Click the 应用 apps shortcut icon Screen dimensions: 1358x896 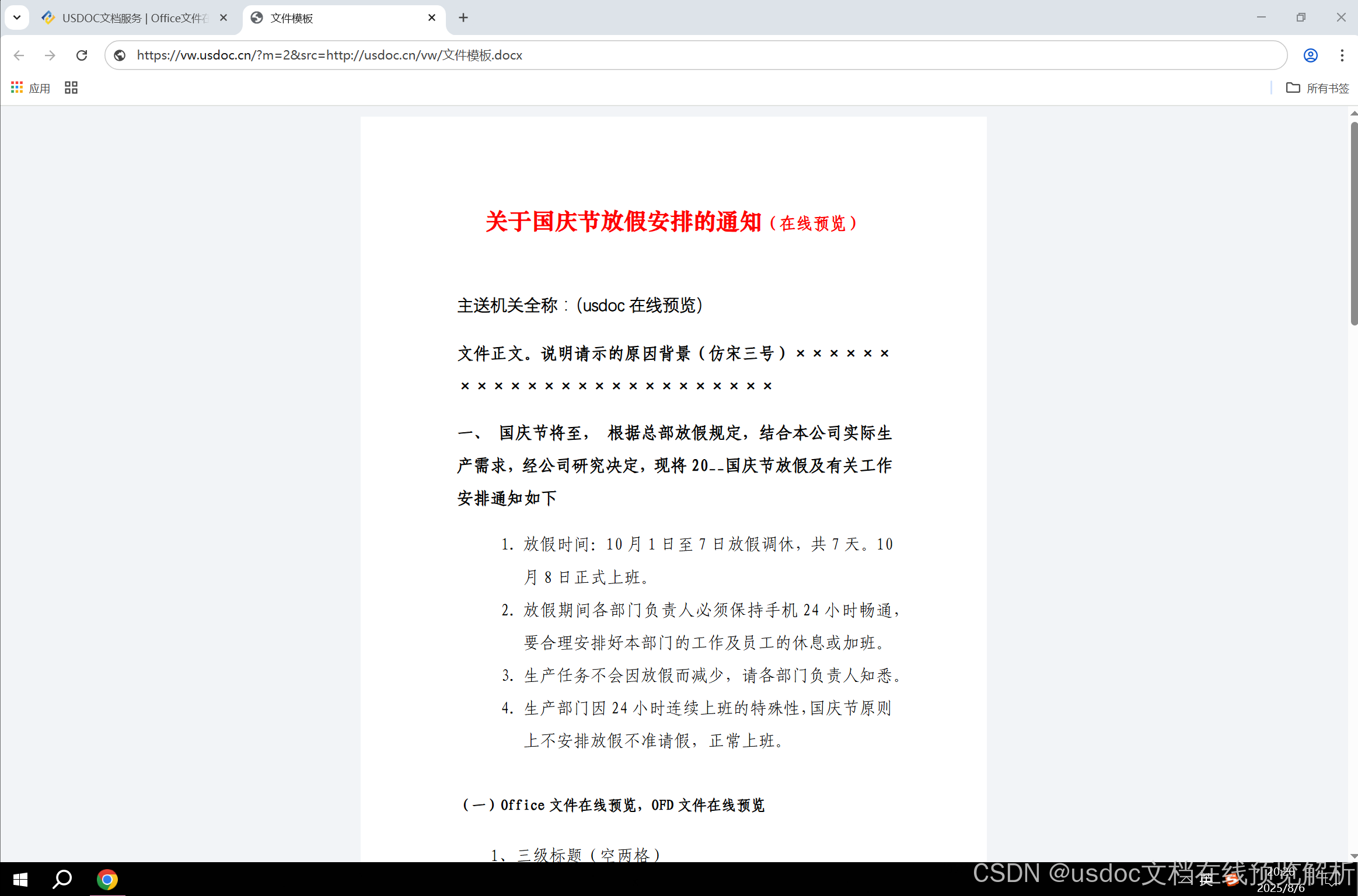click(x=16, y=87)
